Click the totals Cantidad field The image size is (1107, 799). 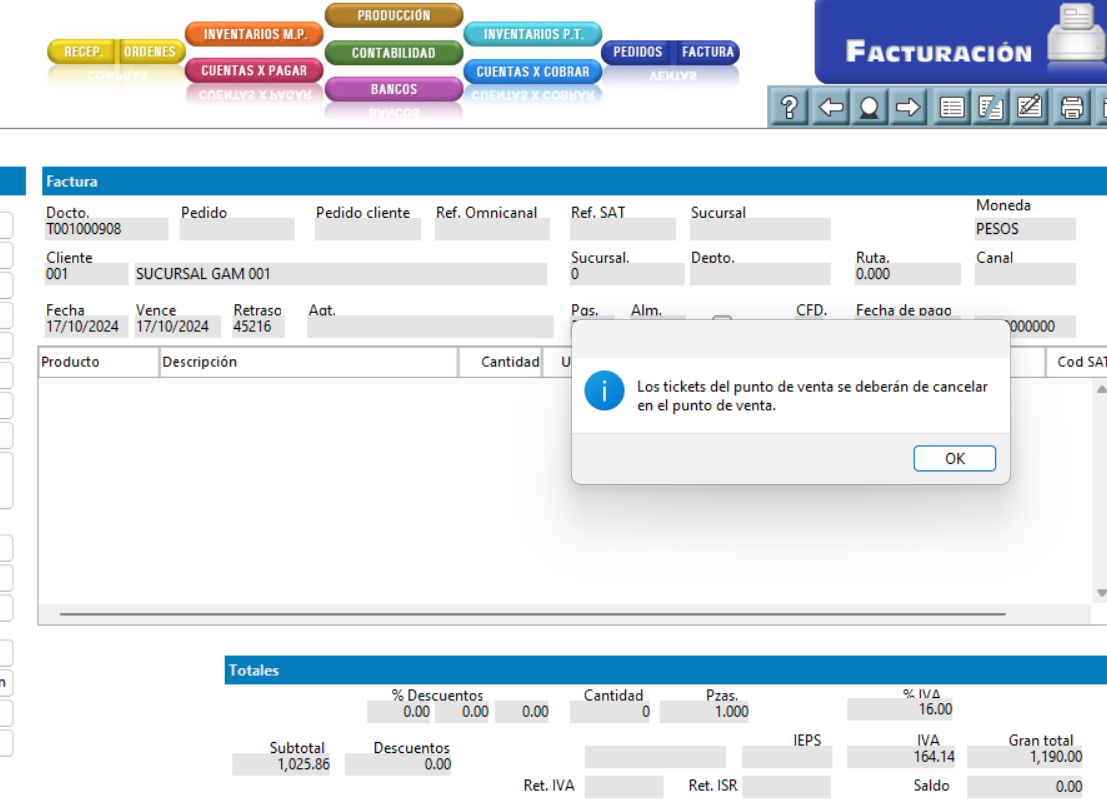[x=610, y=712]
